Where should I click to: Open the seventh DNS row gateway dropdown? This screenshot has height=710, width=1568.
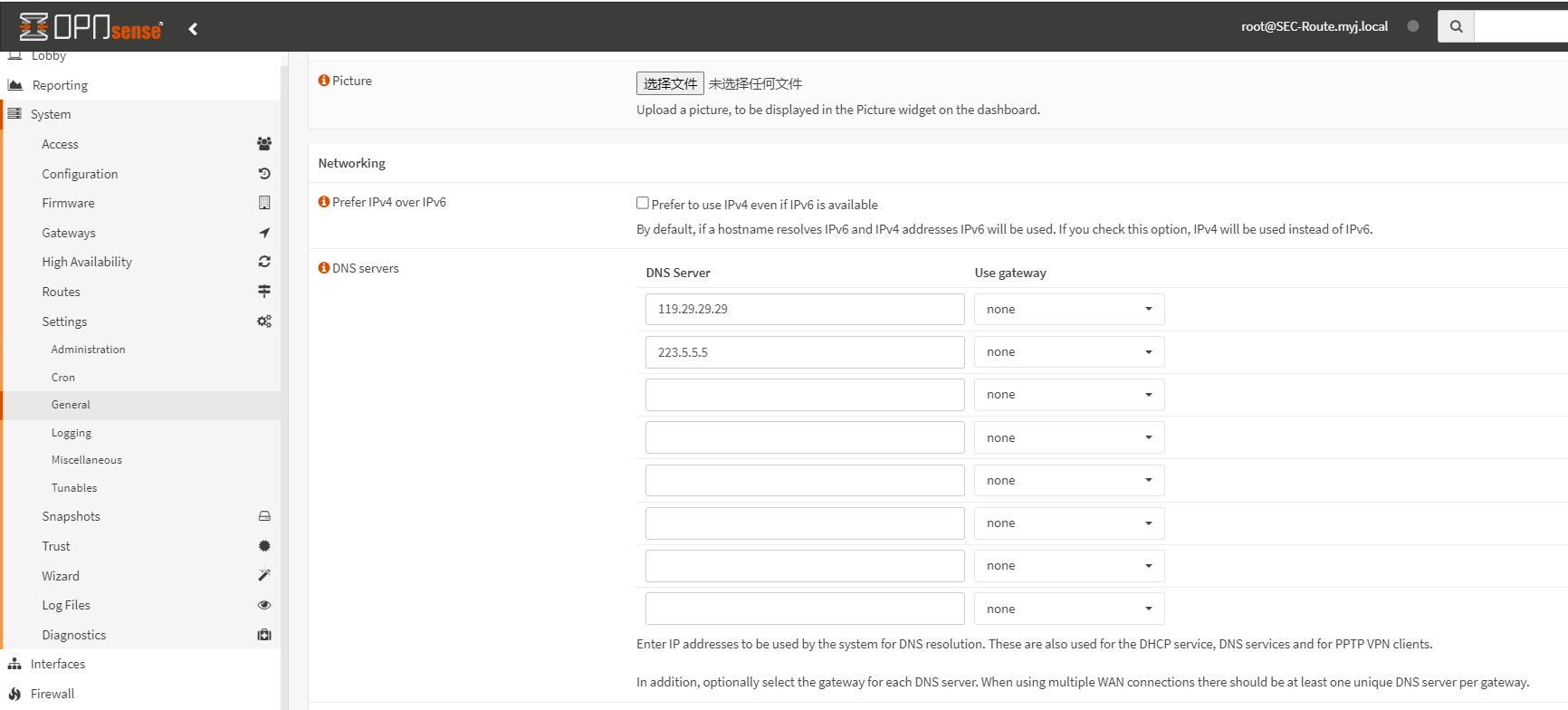[x=1069, y=565]
